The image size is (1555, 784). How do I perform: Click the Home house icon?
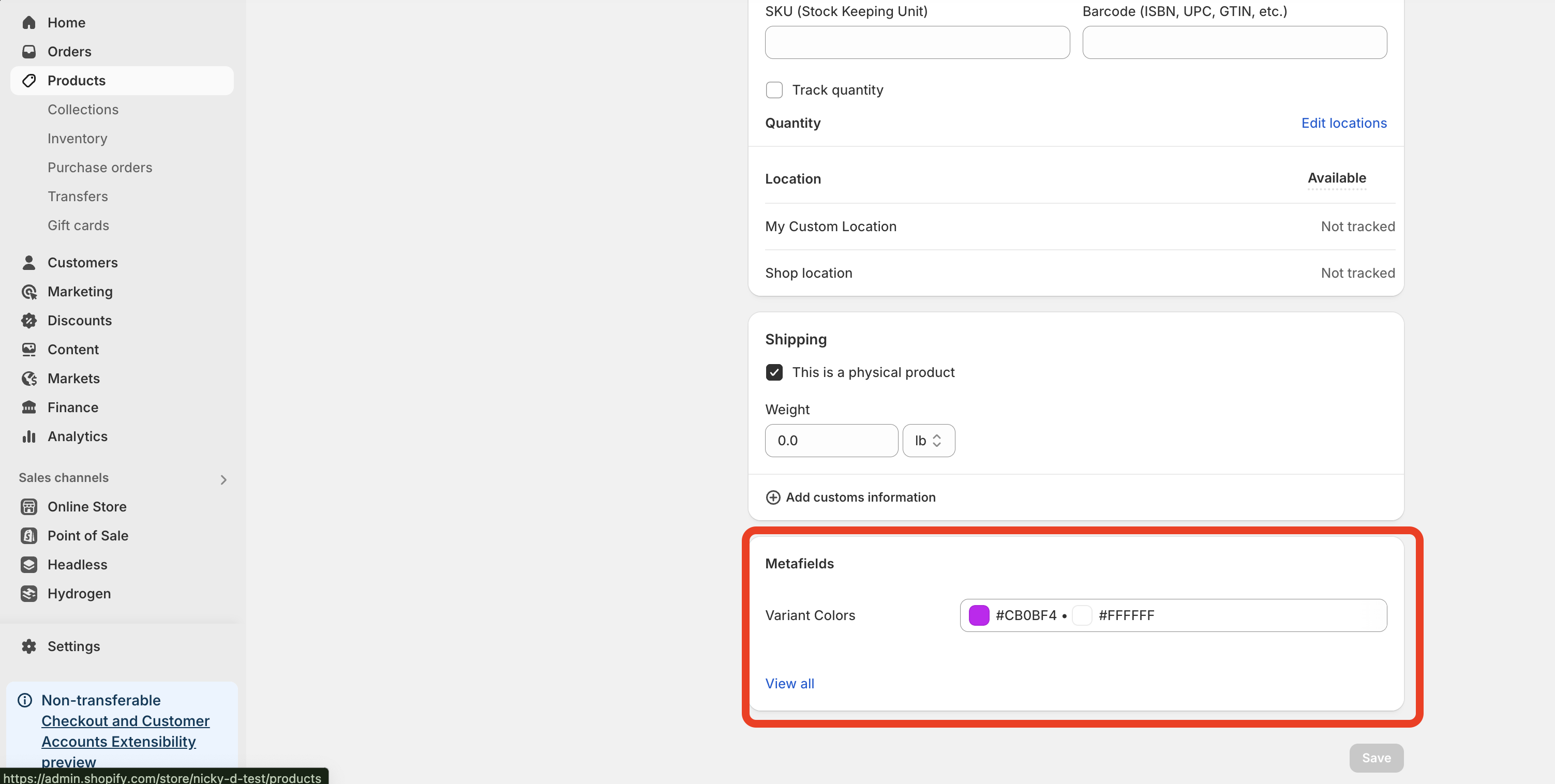coord(28,23)
